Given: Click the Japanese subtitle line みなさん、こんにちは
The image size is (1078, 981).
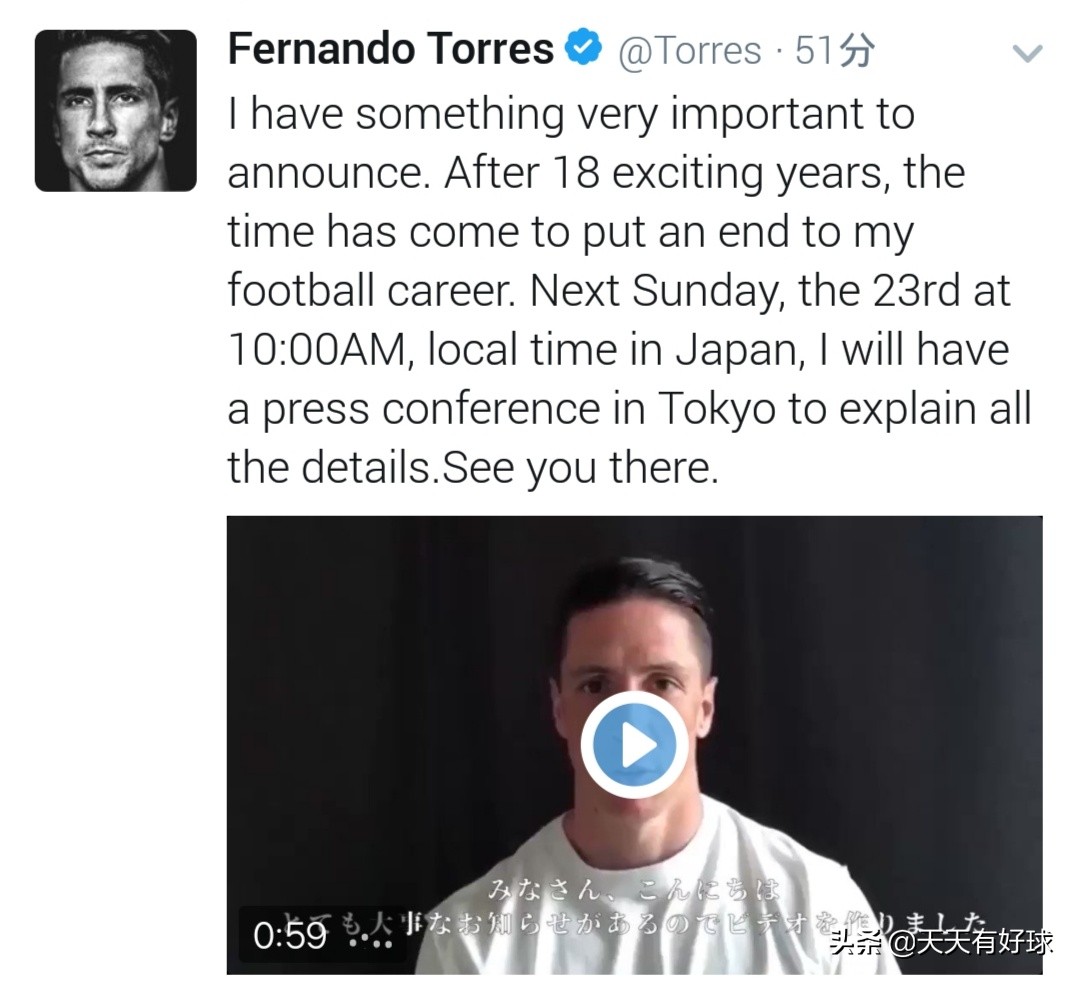Looking at the screenshot, I should pyautogui.click(x=634, y=888).
